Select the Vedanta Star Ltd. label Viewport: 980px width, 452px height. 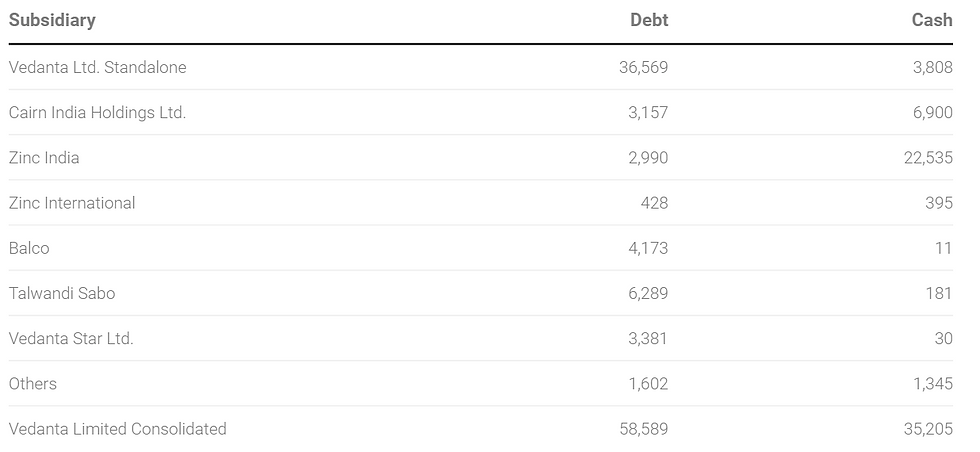pos(71,338)
